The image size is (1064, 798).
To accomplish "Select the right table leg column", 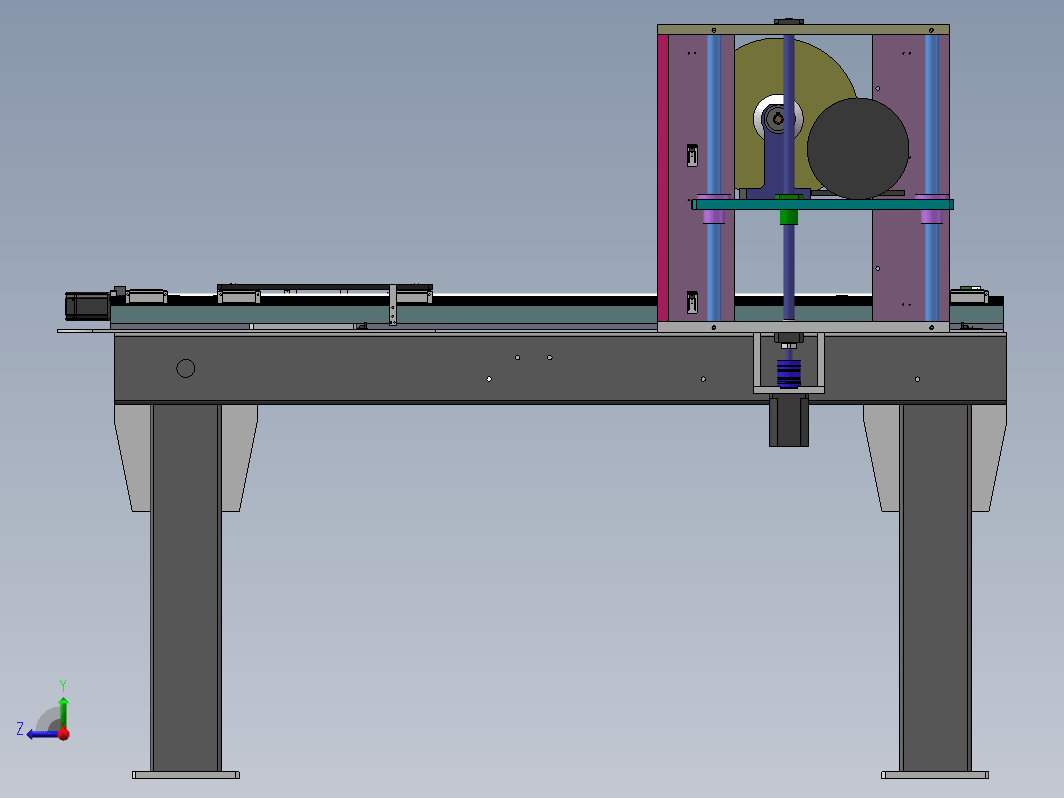I will point(935,588).
